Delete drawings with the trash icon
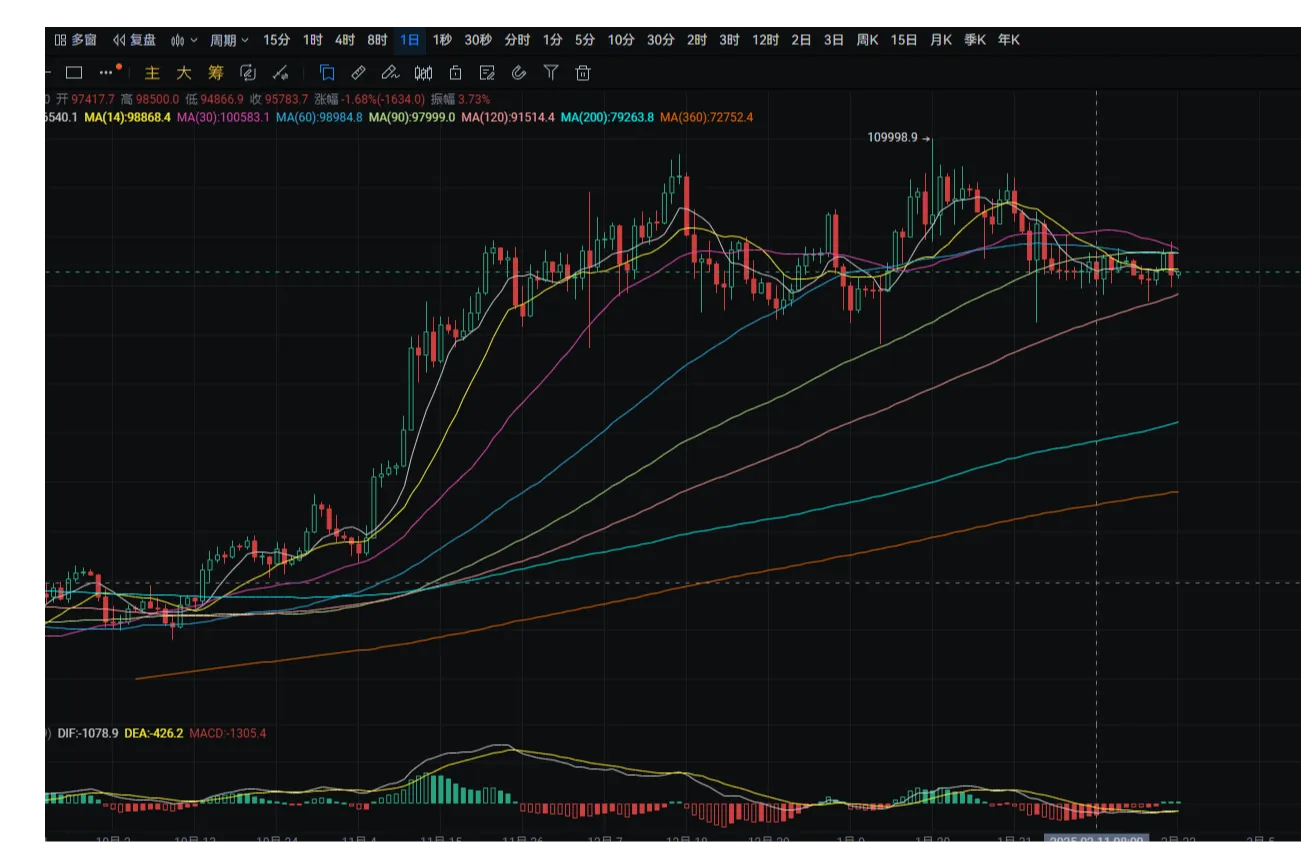This screenshot has width=1301, height=867. pos(583,72)
